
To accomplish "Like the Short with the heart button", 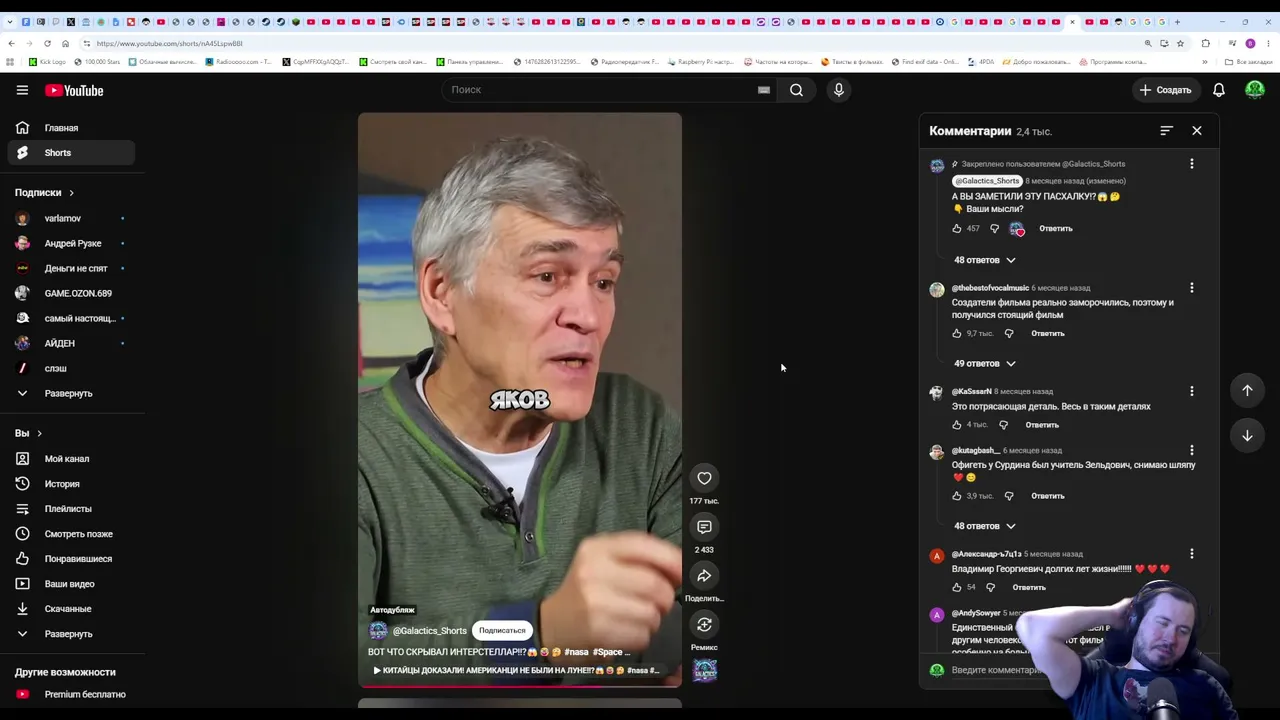I will point(704,478).
